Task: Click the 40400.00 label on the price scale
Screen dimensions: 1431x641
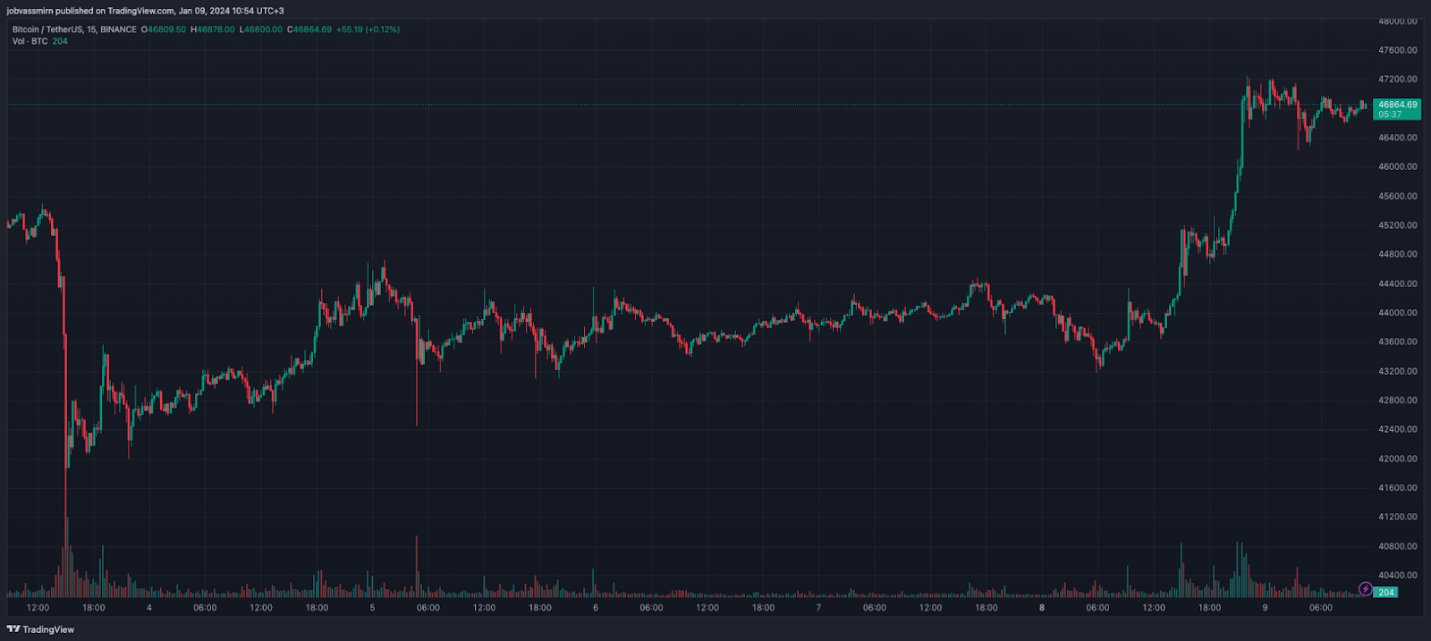Action: click(1397, 575)
